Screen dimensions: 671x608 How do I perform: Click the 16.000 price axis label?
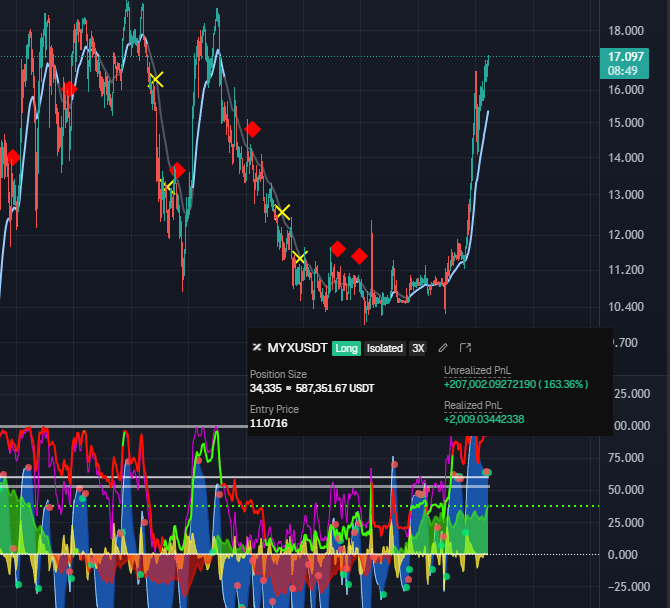(626, 90)
